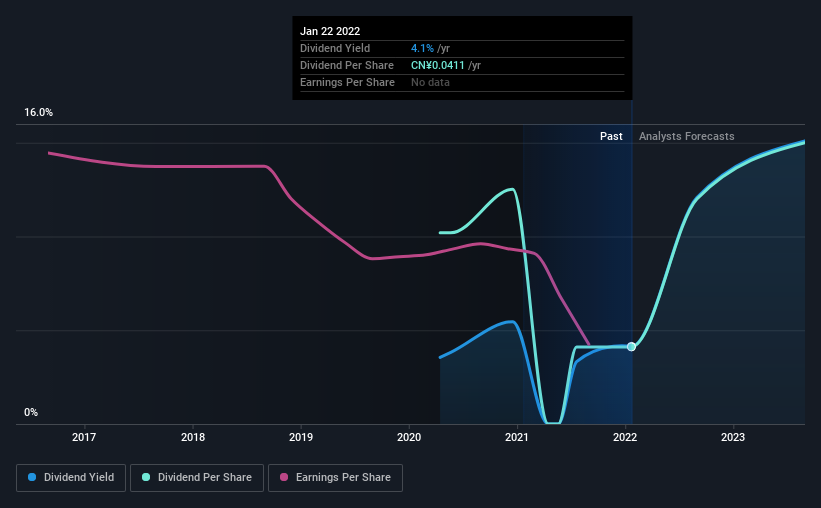The image size is (821, 508).
Task: Click the 2022 label on the x-axis
Action: point(625,437)
